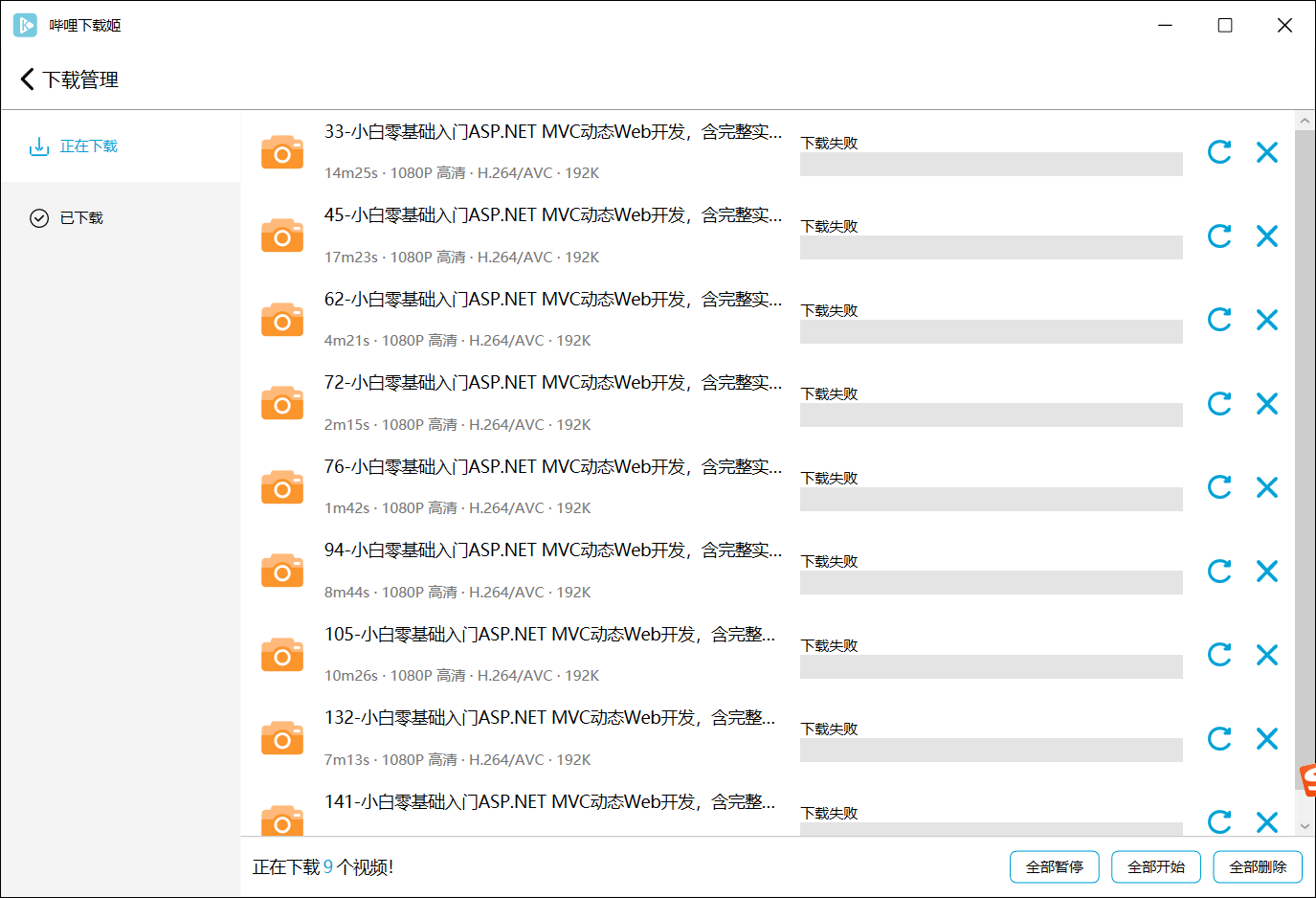Image resolution: width=1316 pixels, height=898 pixels.
Task: Delete video 72 download task
Action: (1267, 404)
